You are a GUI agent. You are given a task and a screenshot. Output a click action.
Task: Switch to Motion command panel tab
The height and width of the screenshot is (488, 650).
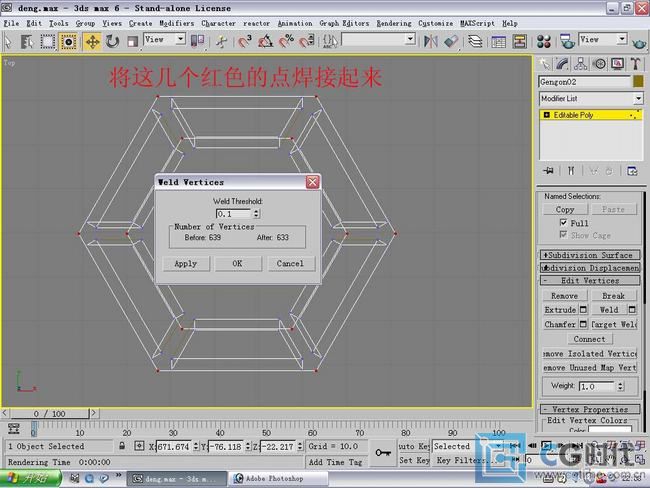[599, 64]
